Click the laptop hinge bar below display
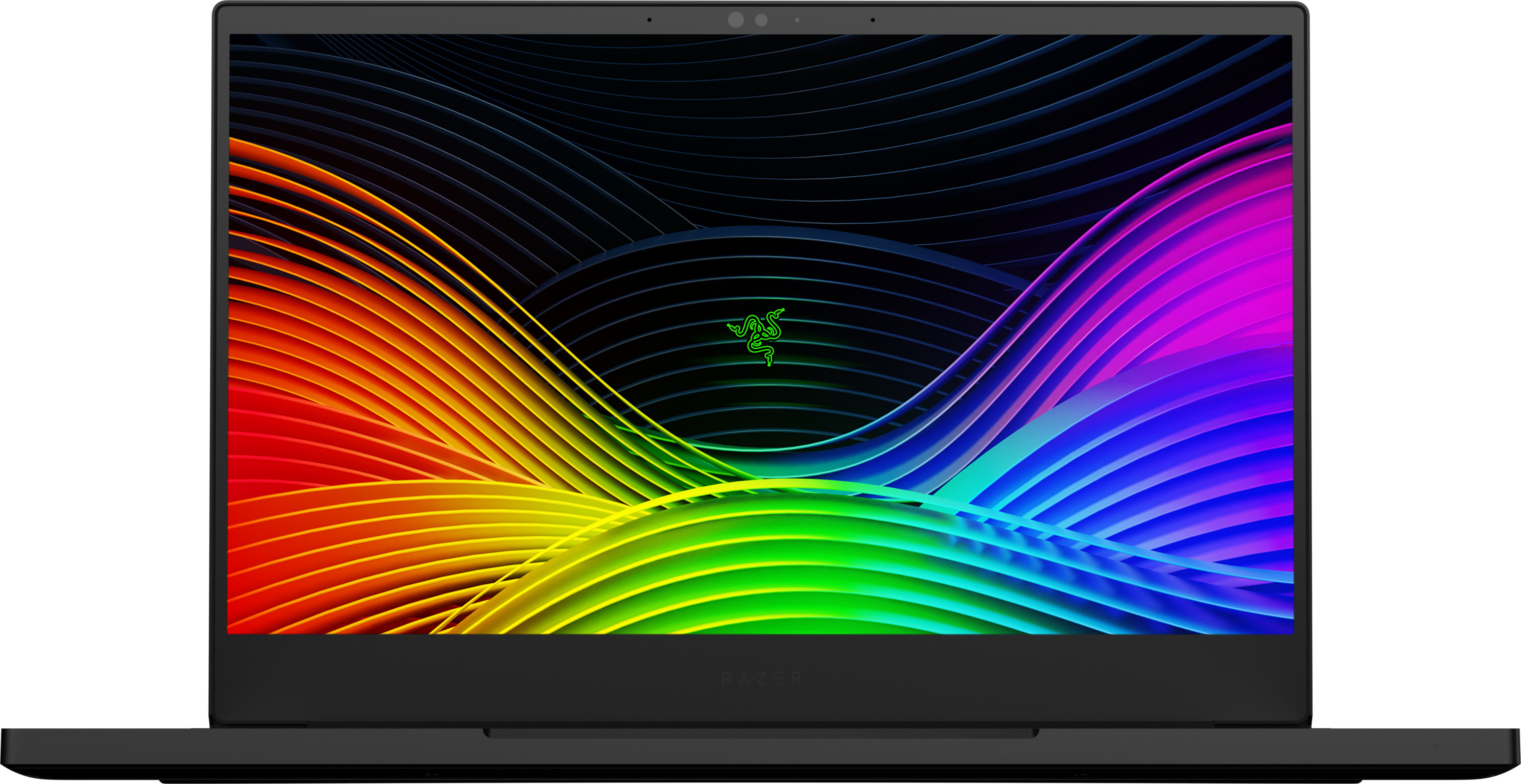 pyautogui.click(x=760, y=733)
